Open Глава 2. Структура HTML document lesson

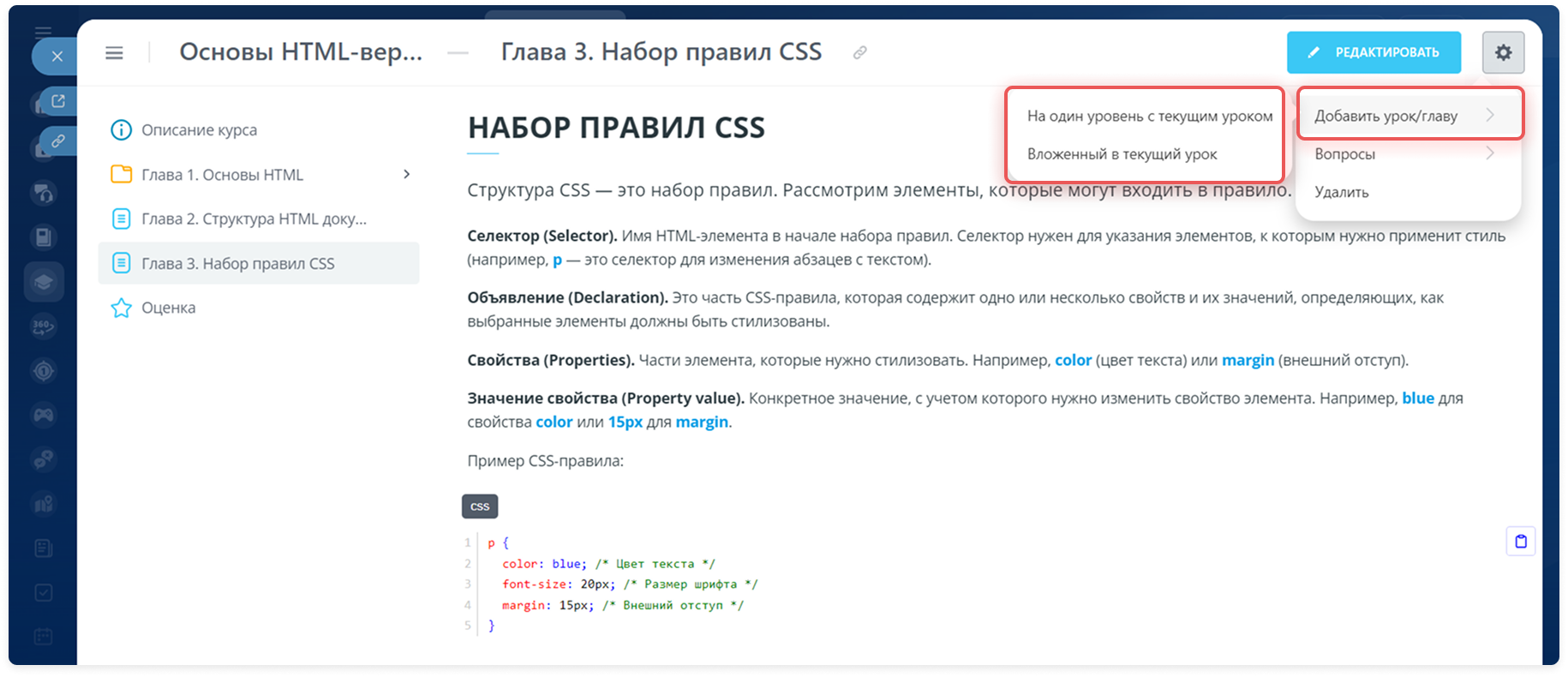click(254, 219)
